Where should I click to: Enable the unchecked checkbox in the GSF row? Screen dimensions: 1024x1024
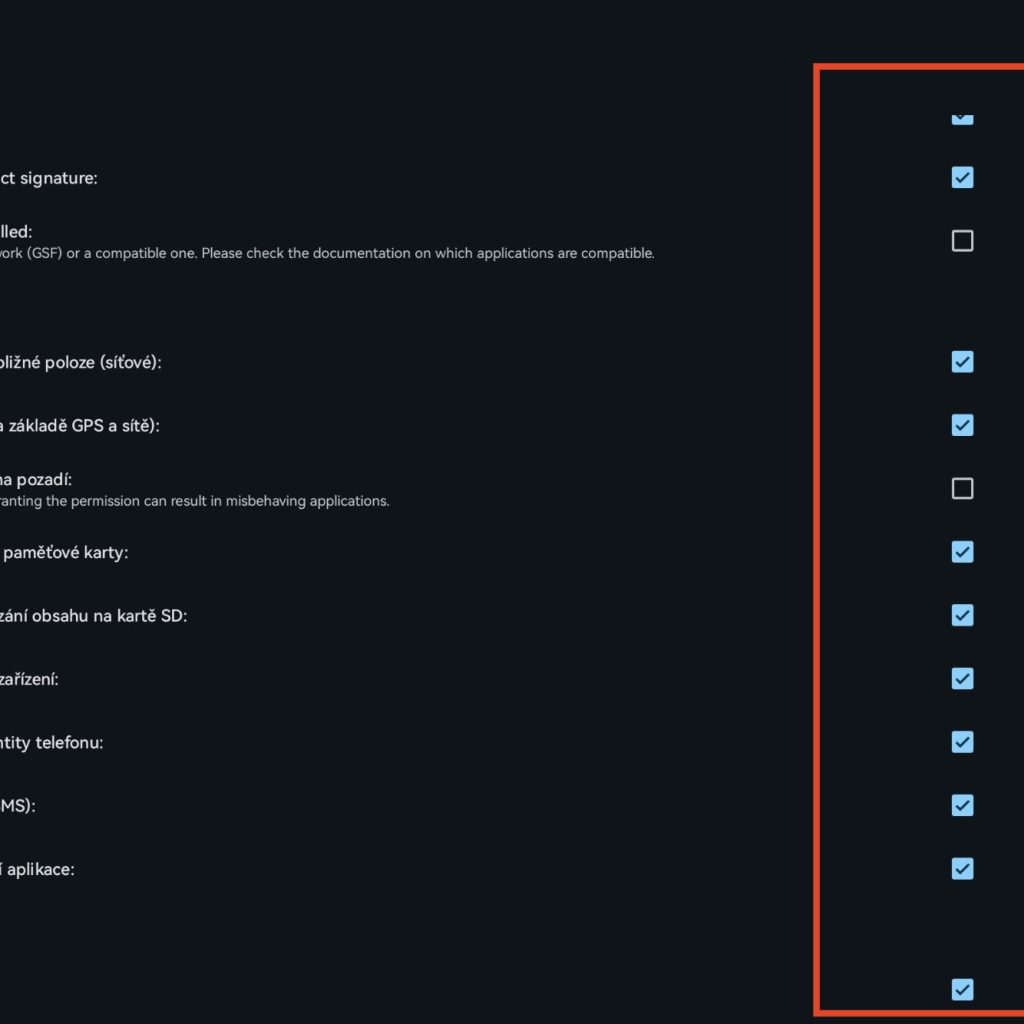[x=962, y=241]
